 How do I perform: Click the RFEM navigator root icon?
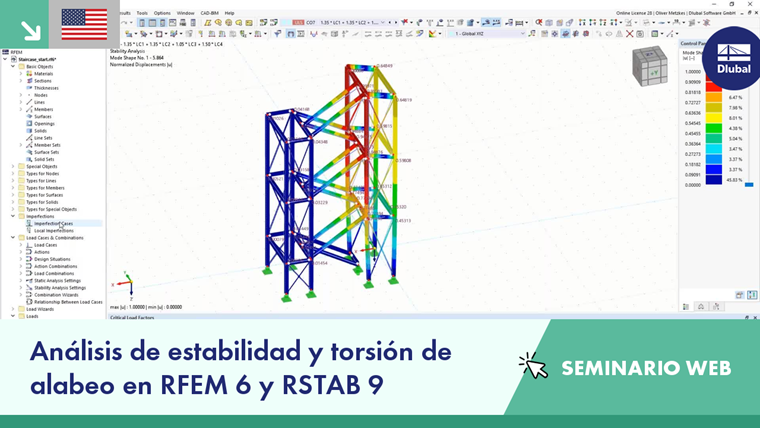tap(5, 52)
